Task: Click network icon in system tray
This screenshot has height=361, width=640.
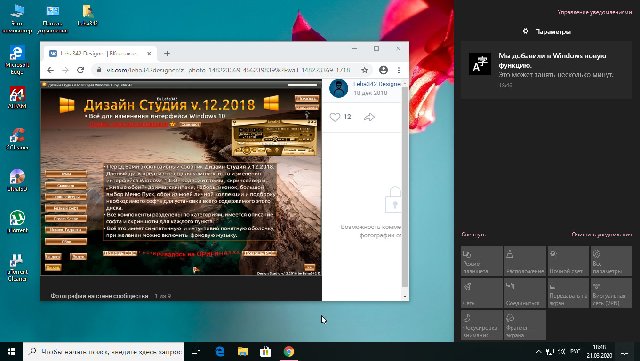Action: point(550,352)
